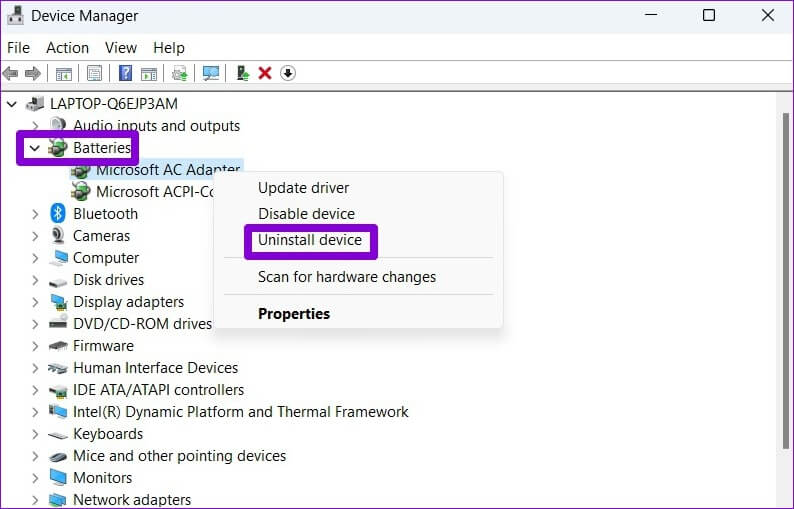Expand the Bluetooth category
The width and height of the screenshot is (794, 509).
35,214
